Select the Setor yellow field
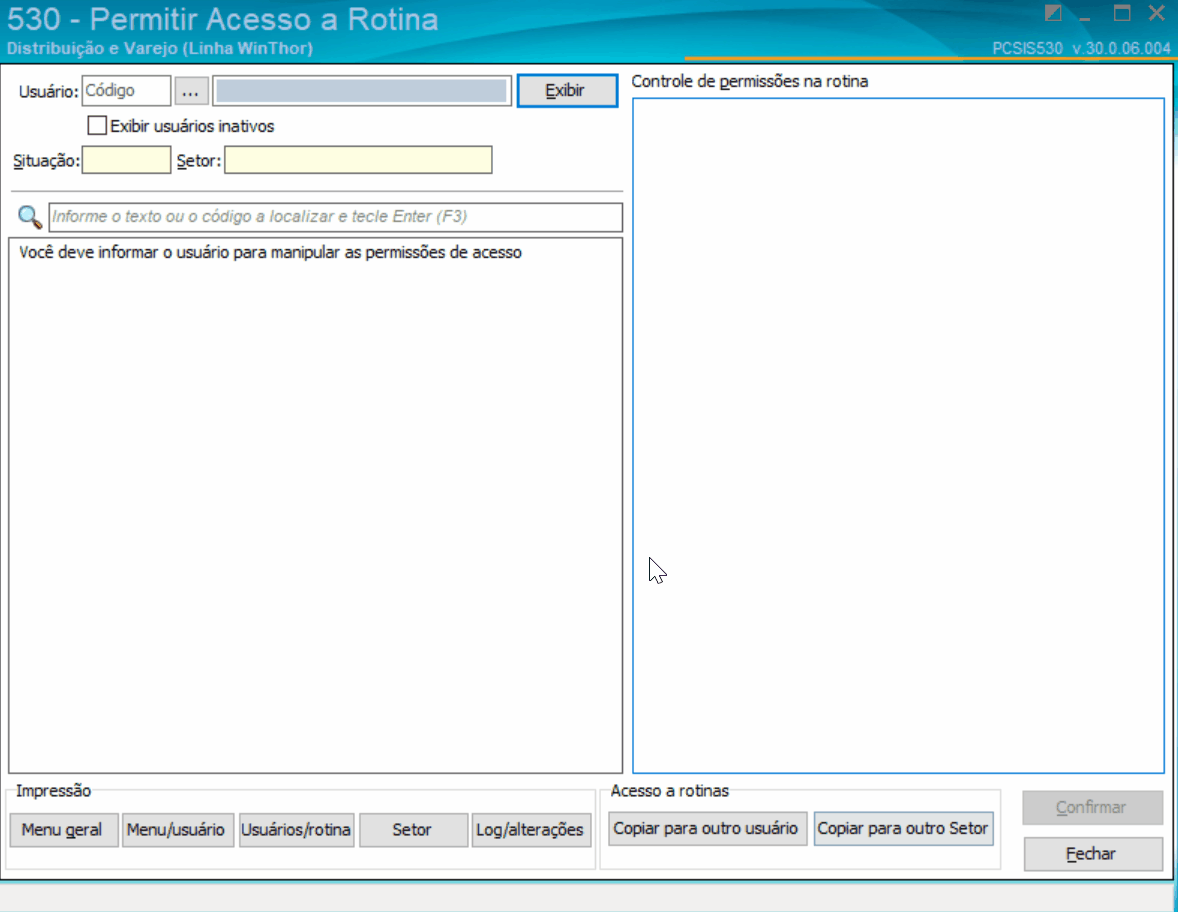Screen dimensions: 1178x912 tap(358, 160)
